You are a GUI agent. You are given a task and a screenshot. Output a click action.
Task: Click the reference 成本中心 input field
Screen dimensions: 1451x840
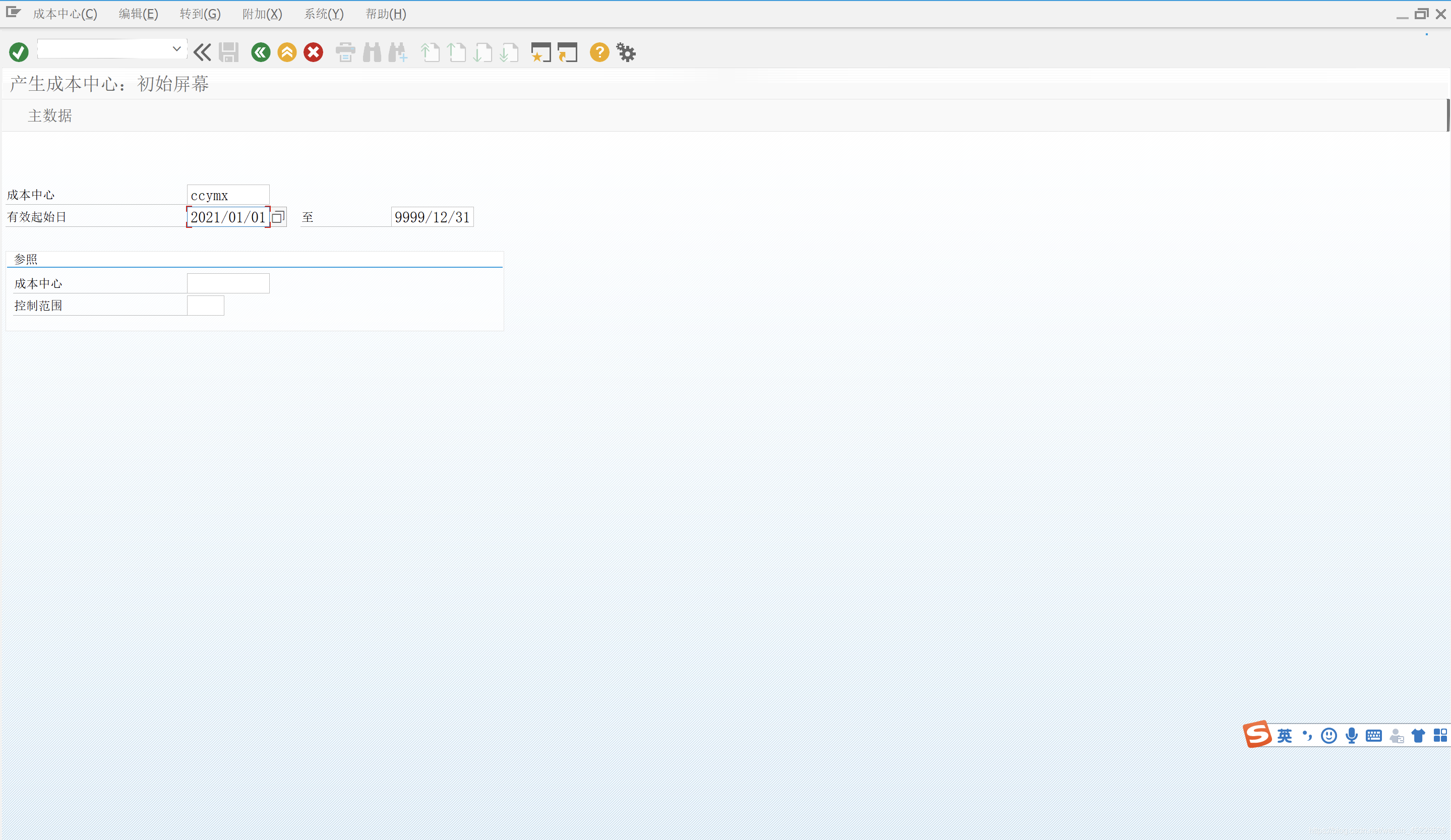(228, 283)
